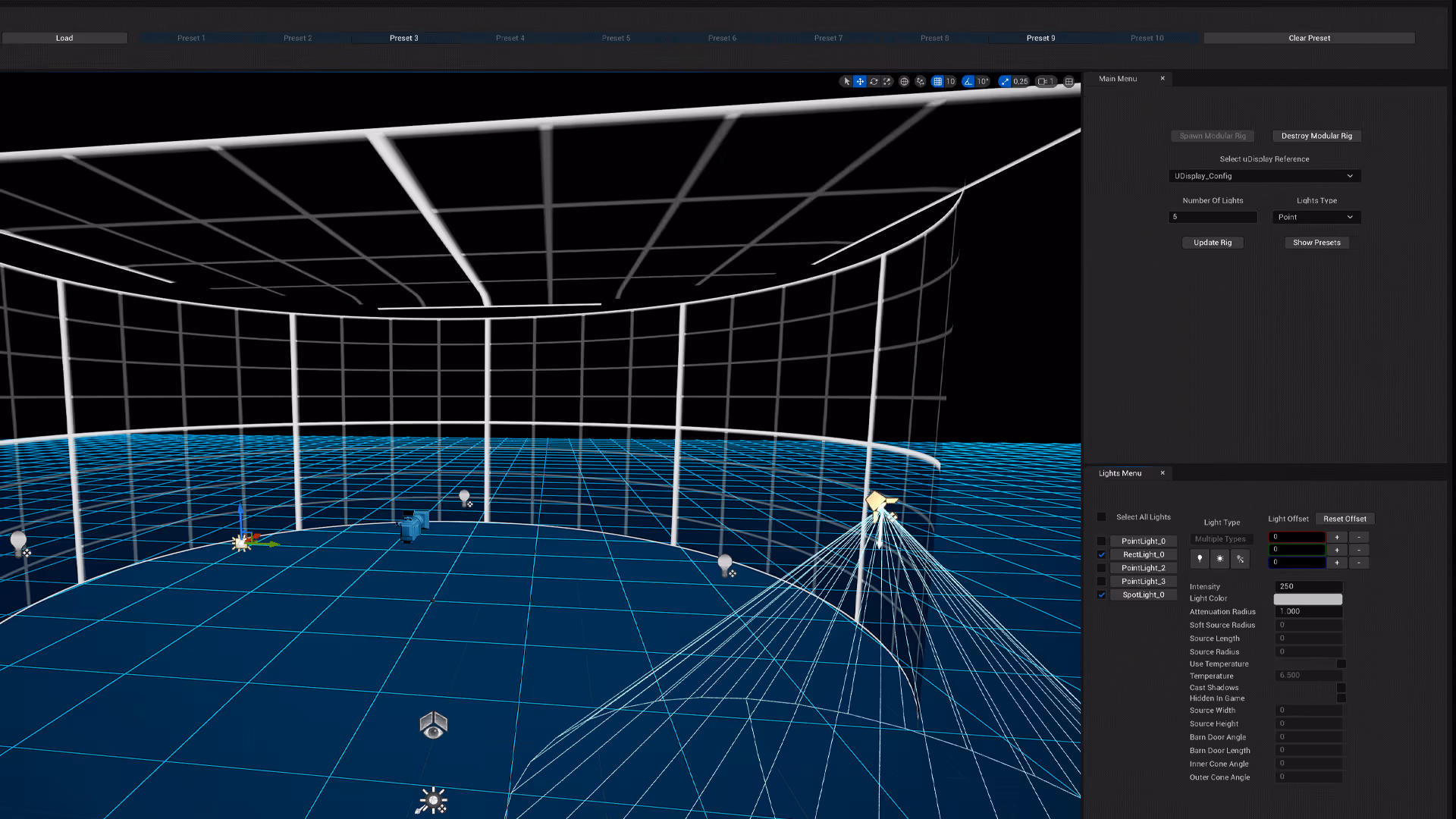The image size is (1456, 819).
Task: Click the light with transform gizmo
Action: coord(242,543)
